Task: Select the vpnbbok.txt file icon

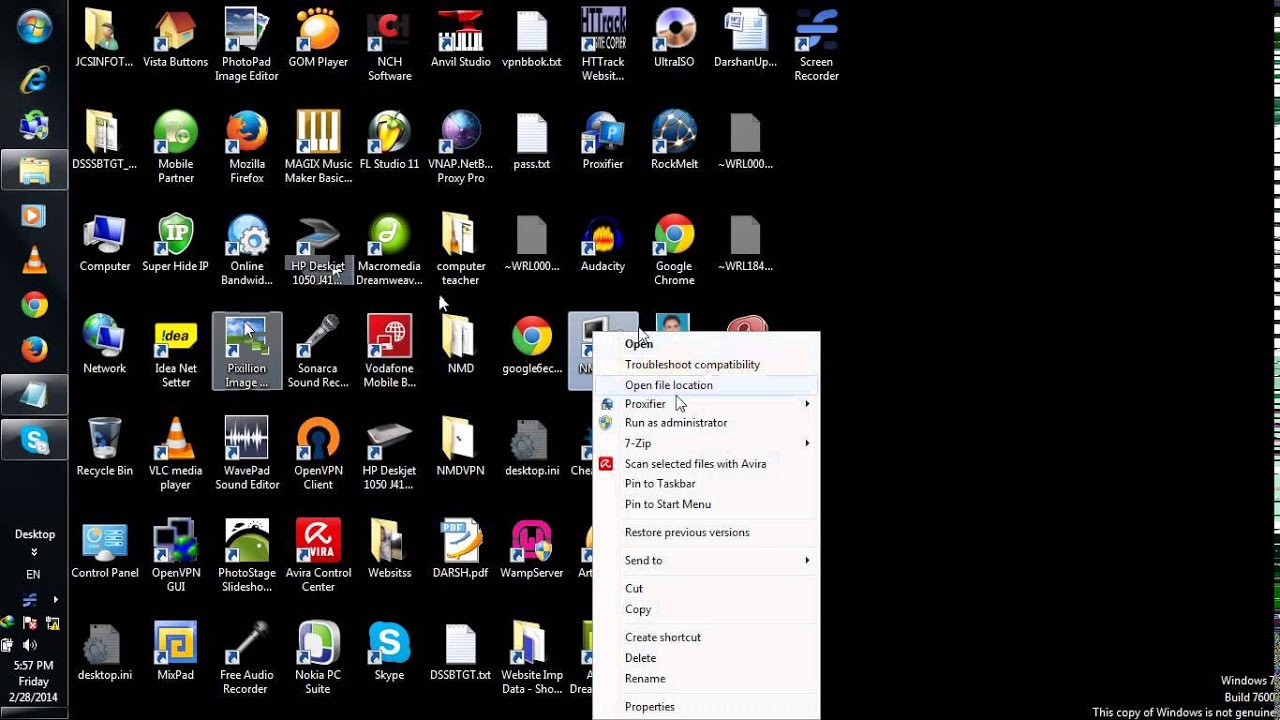Action: 532,38
